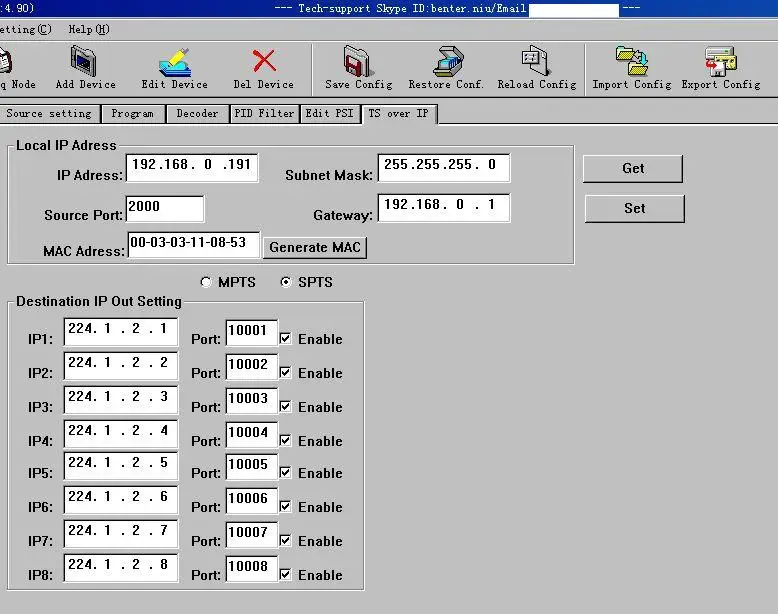
Task: Toggle the Enable checkbox for IP1
Action: [286, 339]
